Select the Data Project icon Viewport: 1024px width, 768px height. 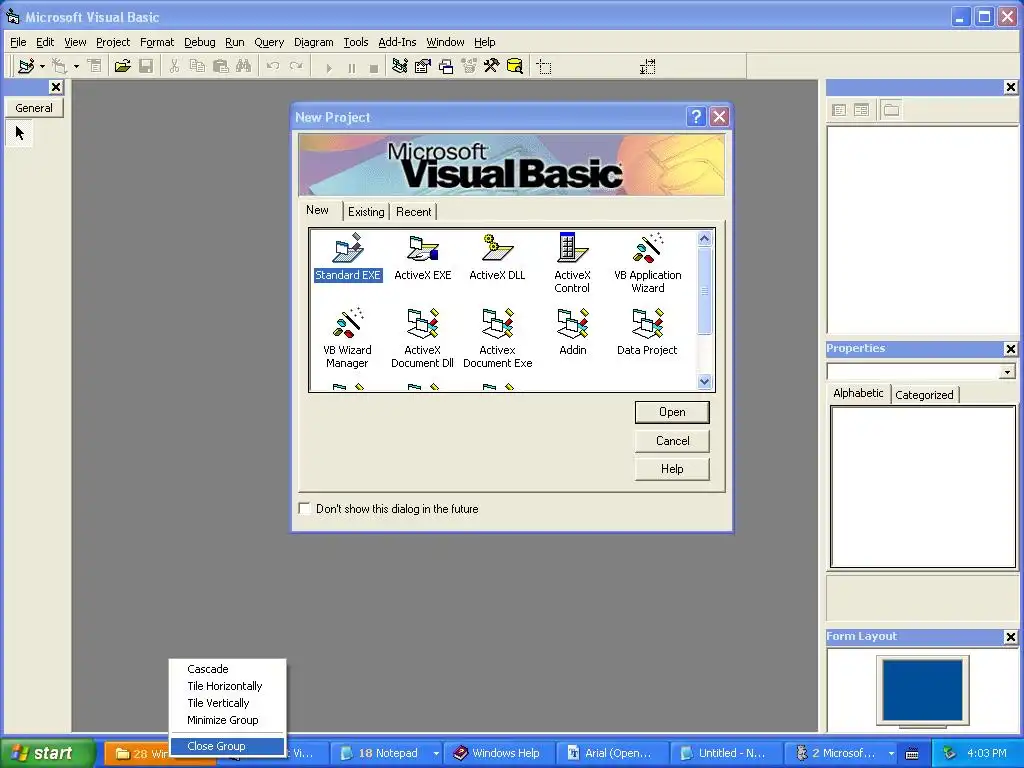point(647,332)
